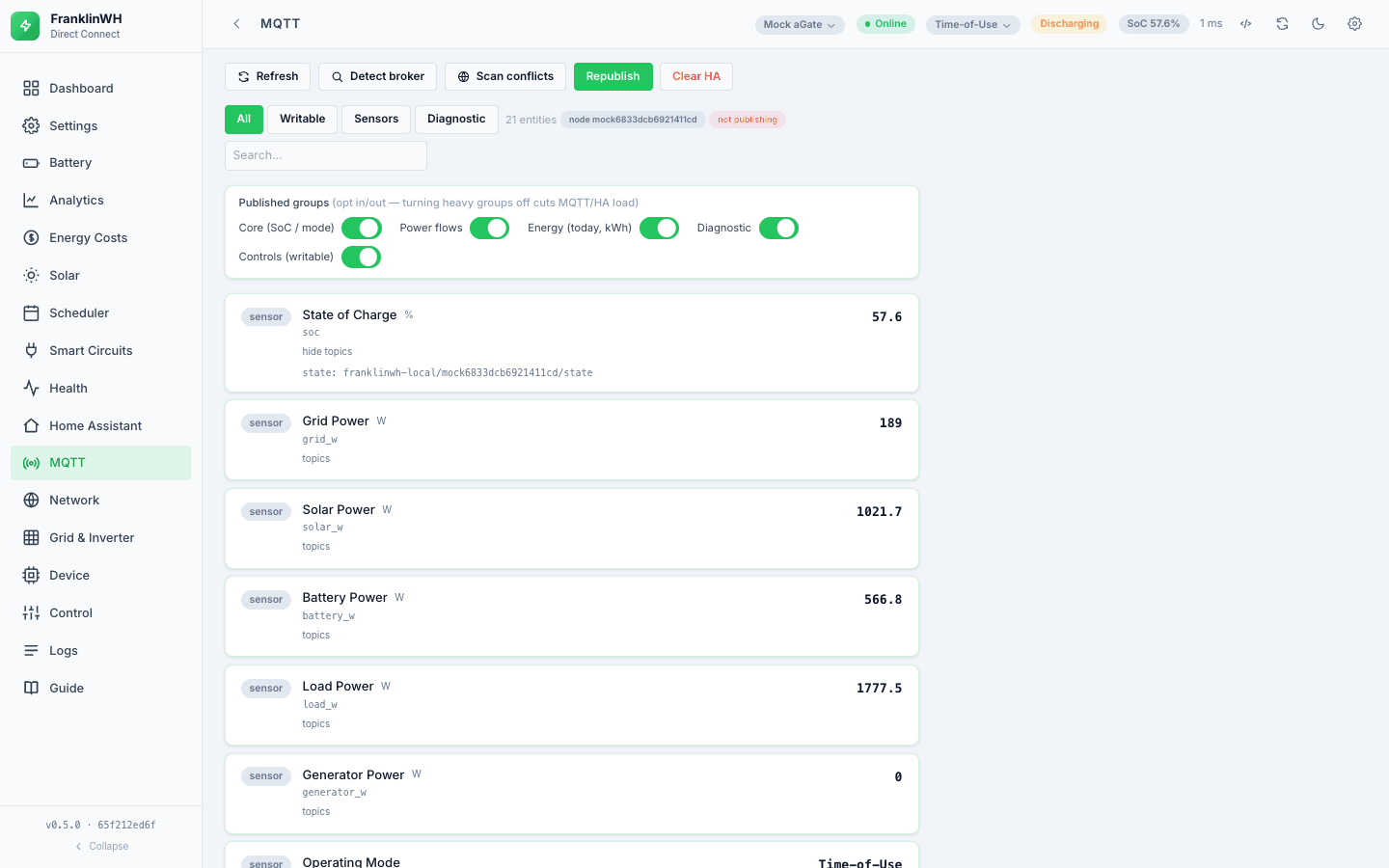Image resolution: width=1389 pixels, height=868 pixels.
Task: Open the Dashboard page icon
Action: (x=31, y=89)
